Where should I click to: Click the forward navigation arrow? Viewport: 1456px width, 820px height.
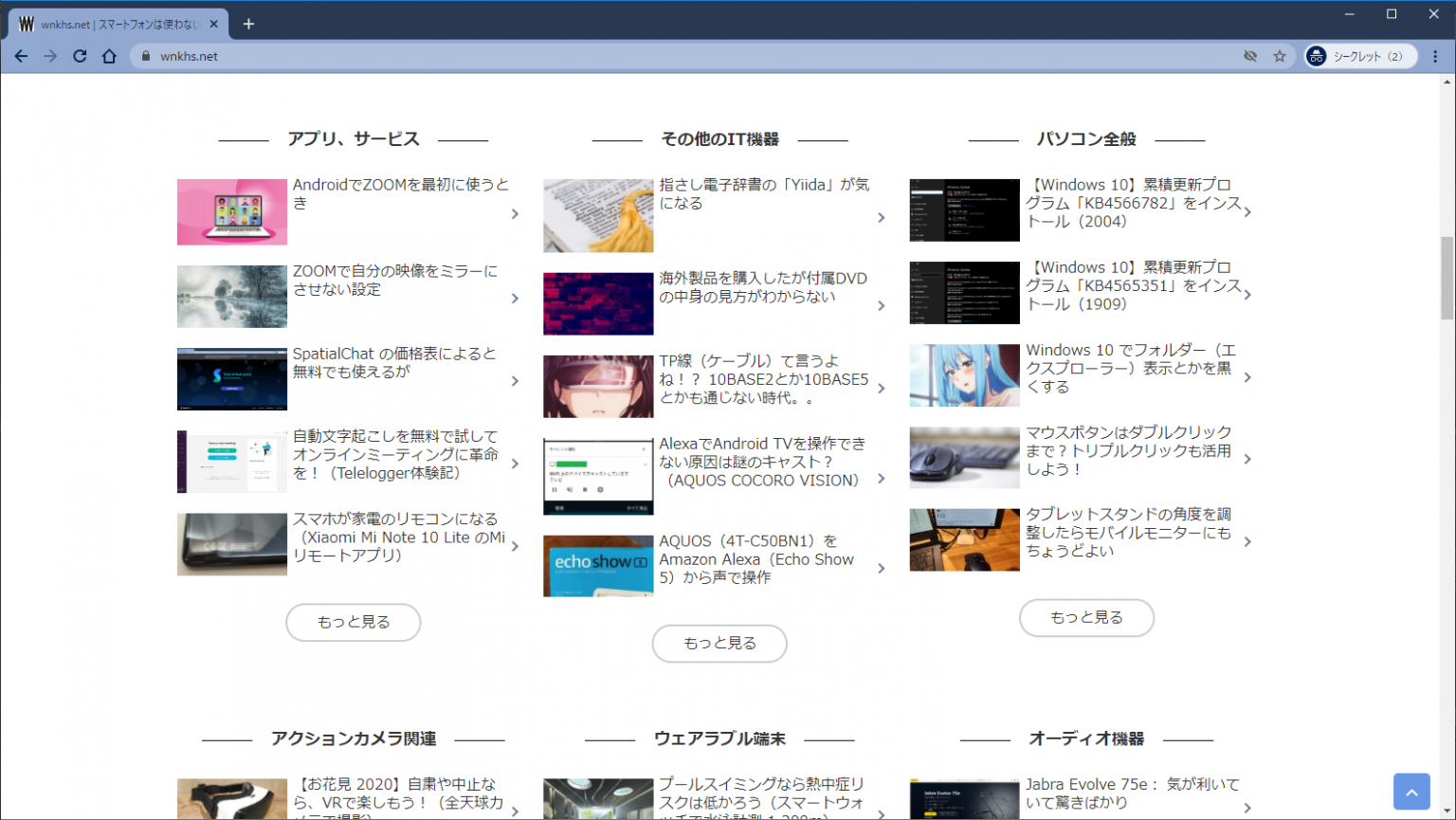pos(50,56)
